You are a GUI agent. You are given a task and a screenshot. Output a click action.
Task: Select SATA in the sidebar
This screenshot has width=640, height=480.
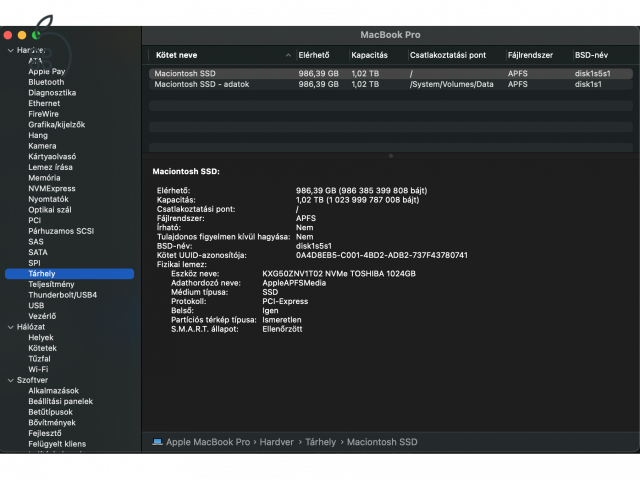(x=38, y=252)
